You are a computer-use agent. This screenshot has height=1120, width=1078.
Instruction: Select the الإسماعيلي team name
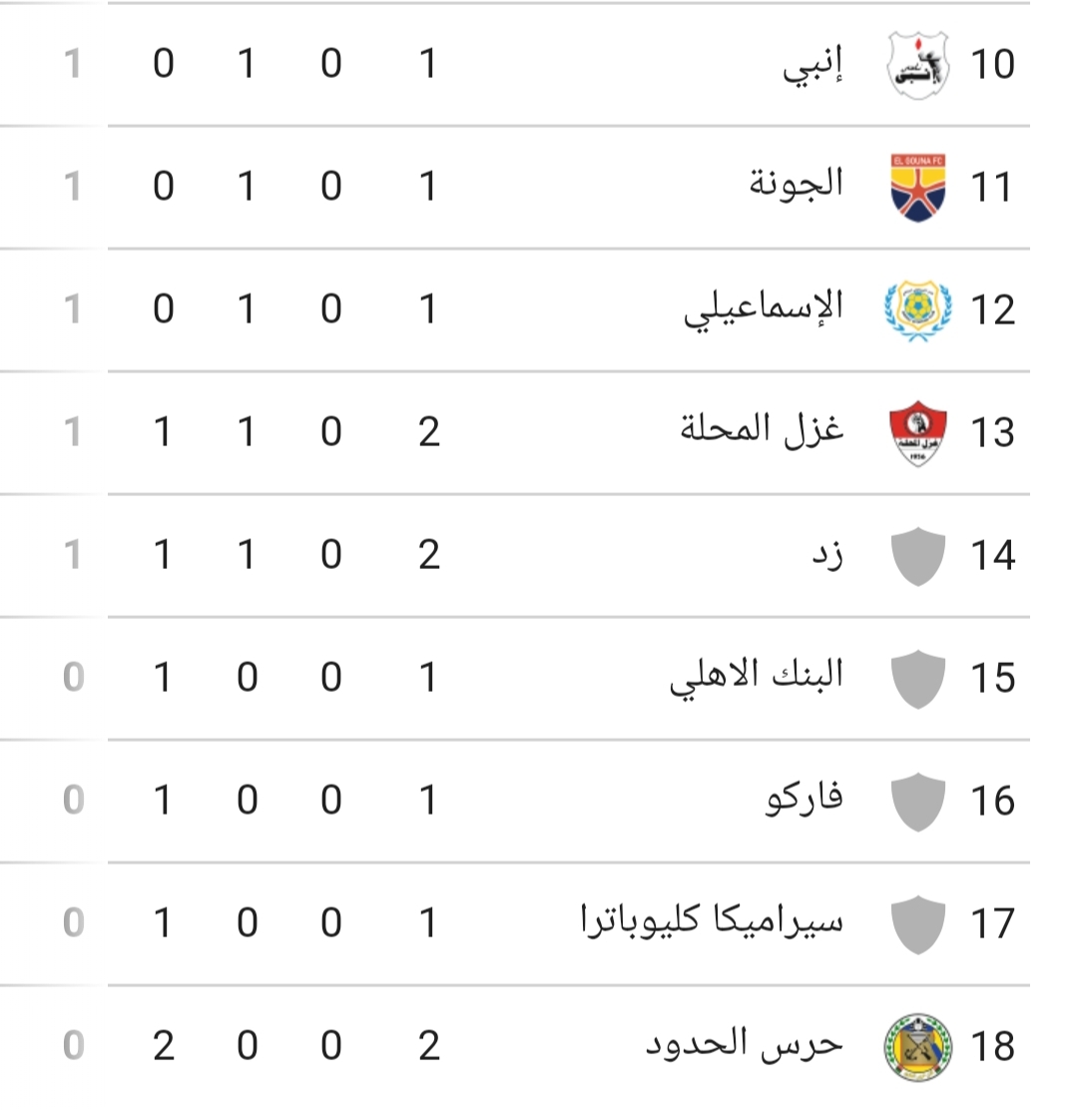(x=764, y=310)
